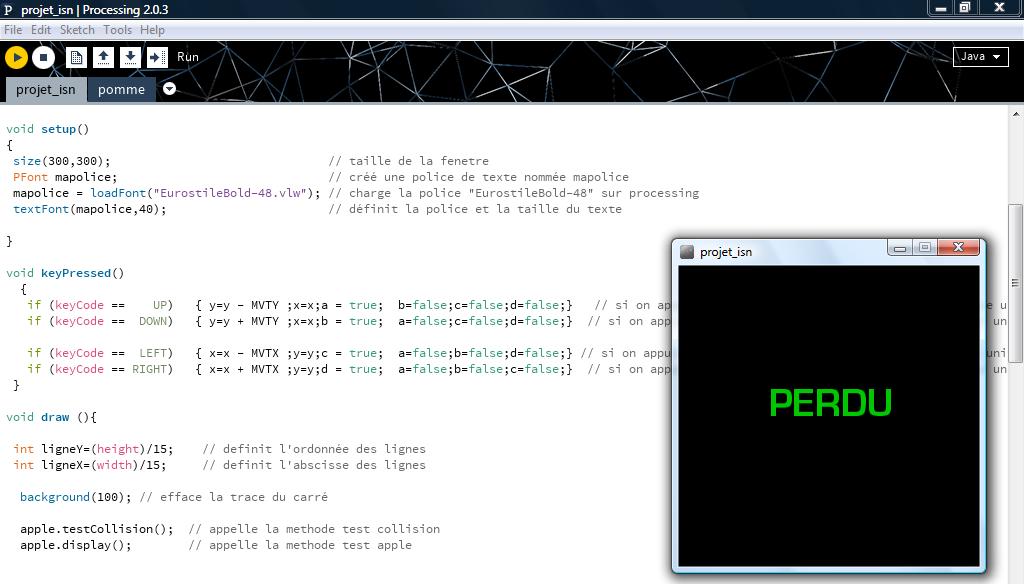1026x584 pixels.
Task: Click the "// appelle la methode test collision" comment
Action: tap(314, 528)
